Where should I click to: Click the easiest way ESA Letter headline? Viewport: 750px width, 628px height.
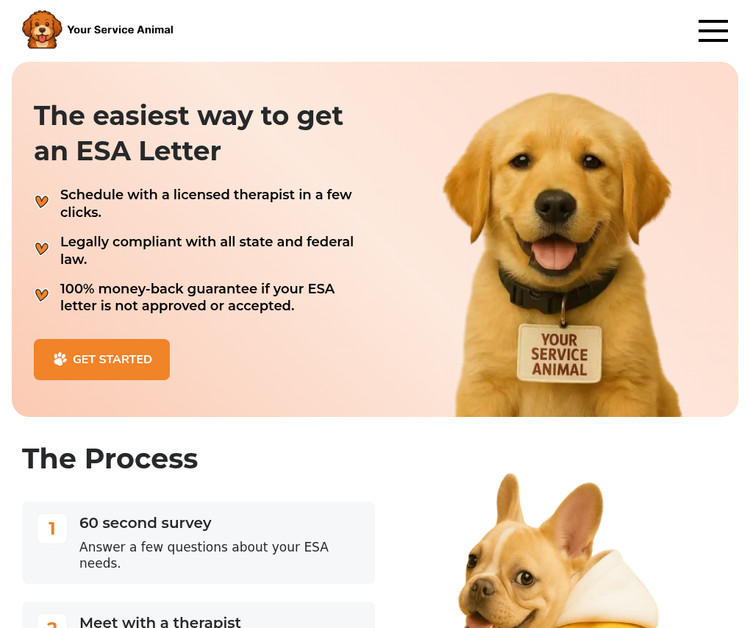(x=188, y=133)
